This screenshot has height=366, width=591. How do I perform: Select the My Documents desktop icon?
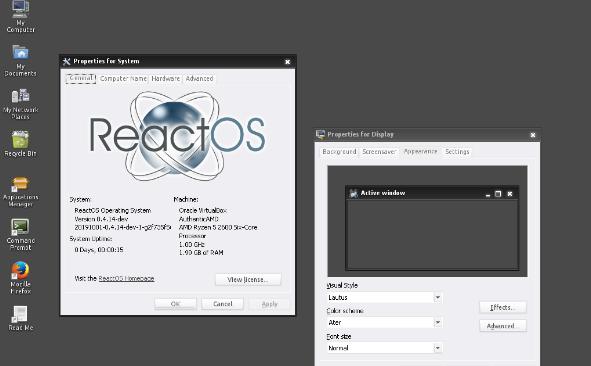(x=20, y=61)
